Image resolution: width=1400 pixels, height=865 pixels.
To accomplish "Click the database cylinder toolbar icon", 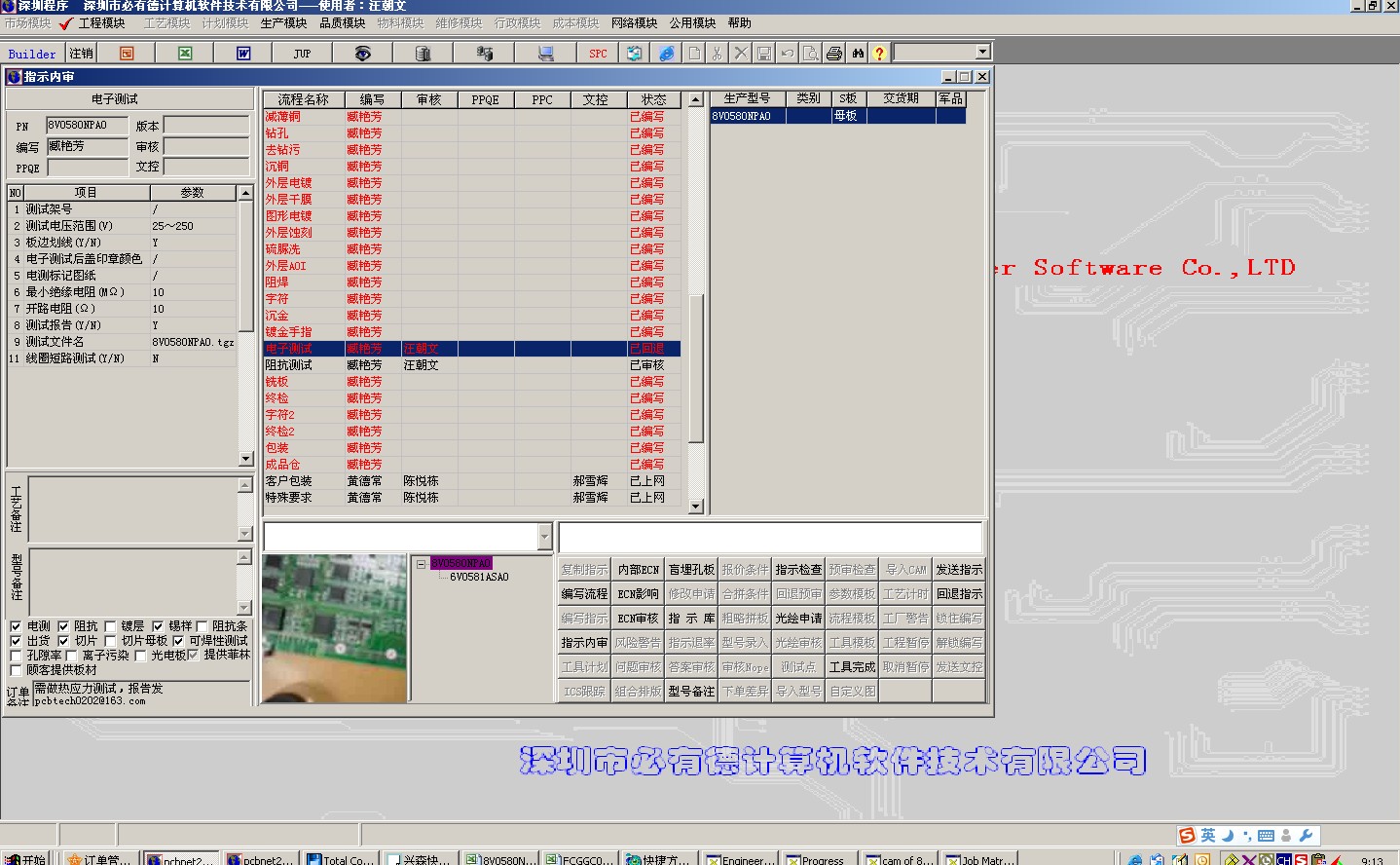I will (423, 54).
